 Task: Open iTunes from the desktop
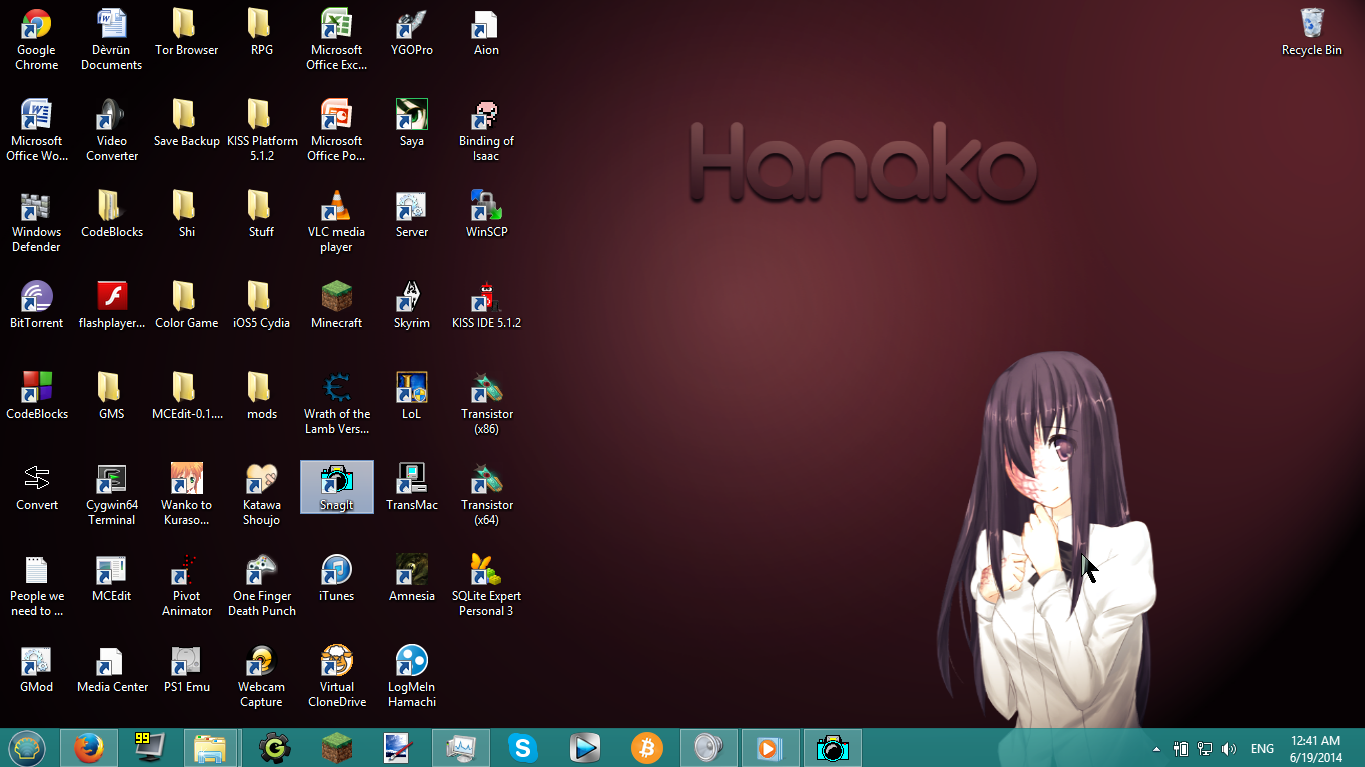[x=337, y=579]
